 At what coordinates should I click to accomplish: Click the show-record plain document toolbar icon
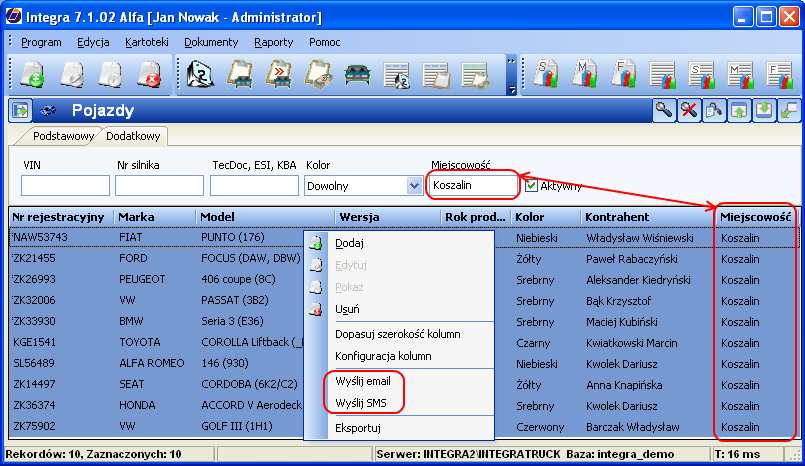pos(110,75)
